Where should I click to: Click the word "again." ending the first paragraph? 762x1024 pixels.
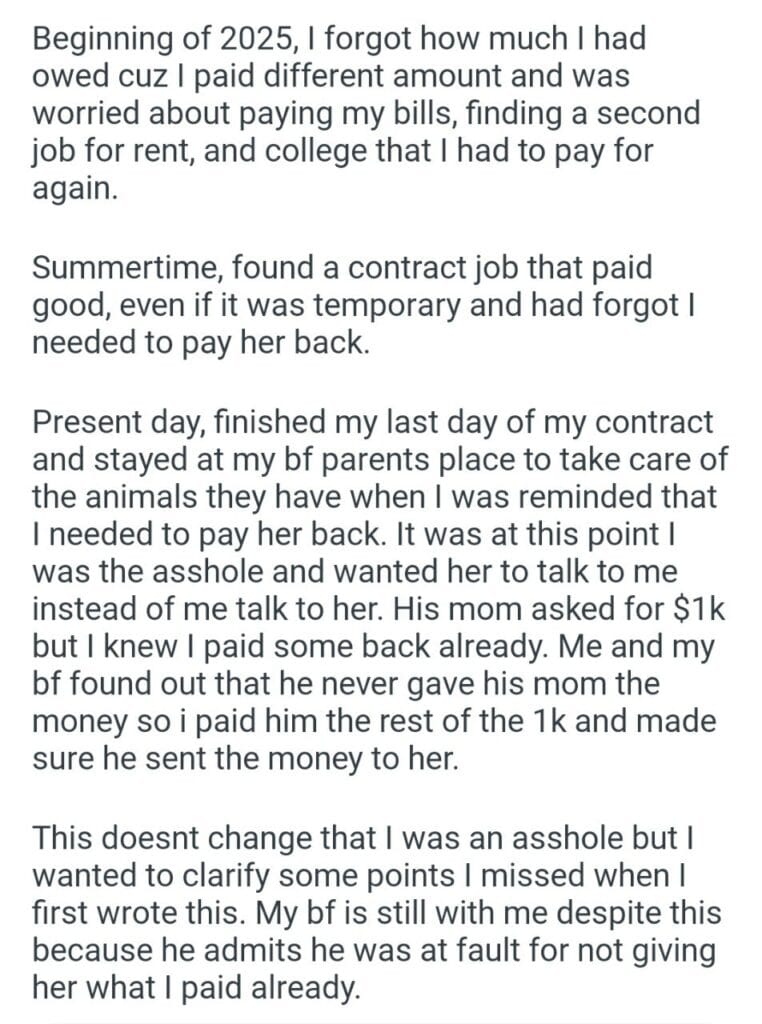[x=76, y=189]
